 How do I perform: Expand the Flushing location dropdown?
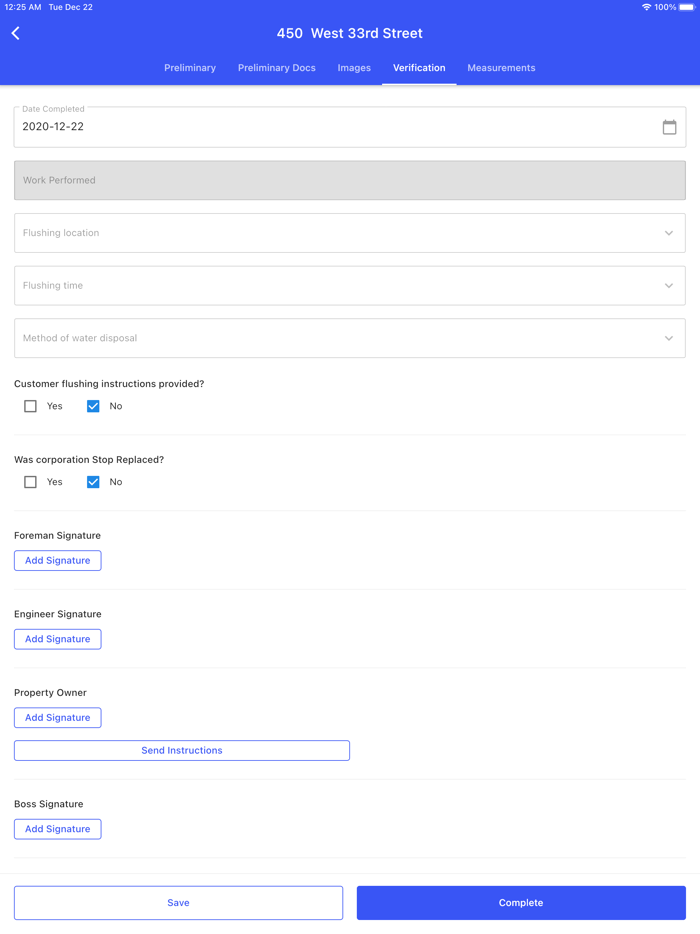tap(349, 233)
